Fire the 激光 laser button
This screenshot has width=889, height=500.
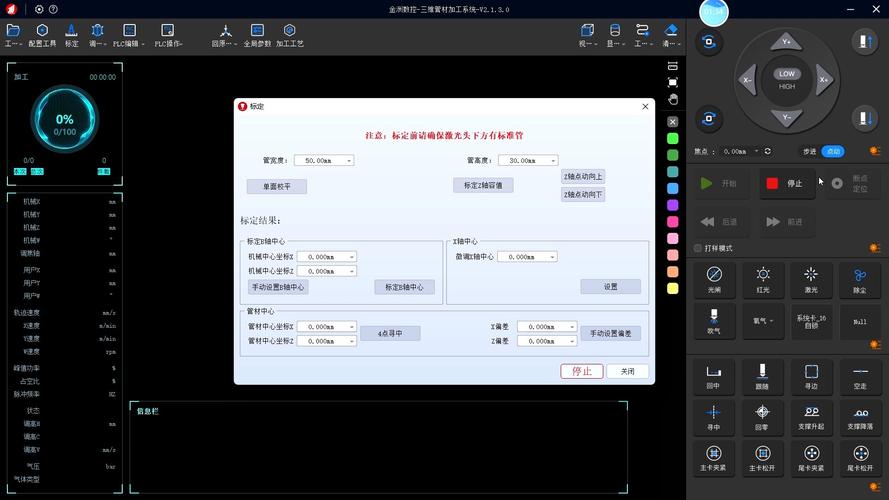tap(811, 280)
